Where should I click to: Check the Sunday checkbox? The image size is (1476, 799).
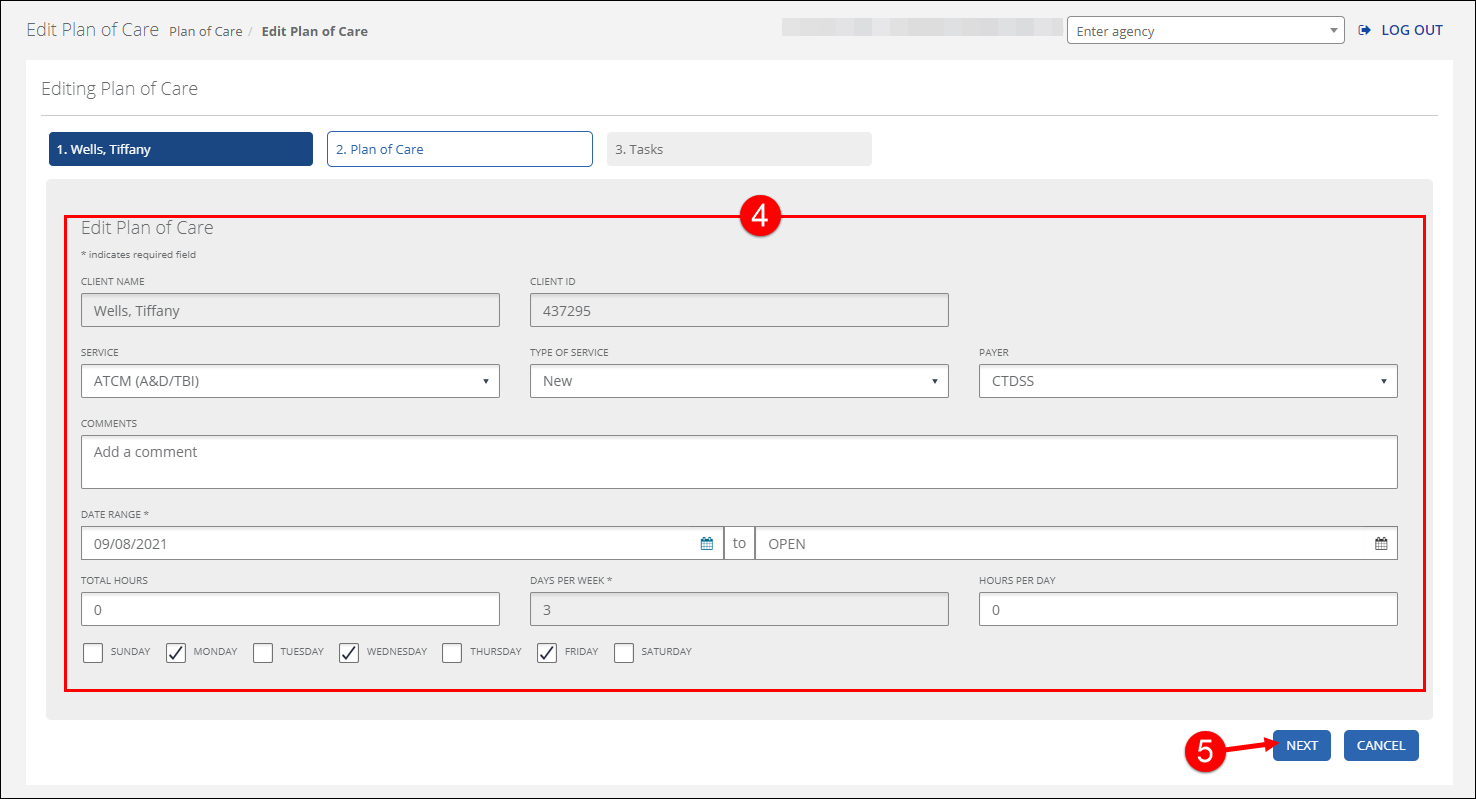click(93, 653)
